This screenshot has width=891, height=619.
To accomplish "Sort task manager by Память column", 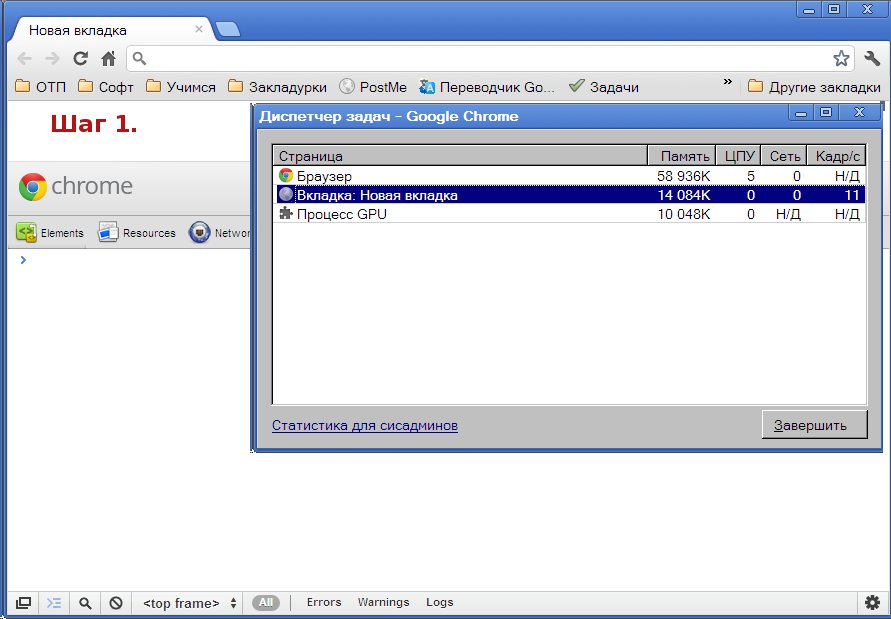I will [x=681, y=156].
